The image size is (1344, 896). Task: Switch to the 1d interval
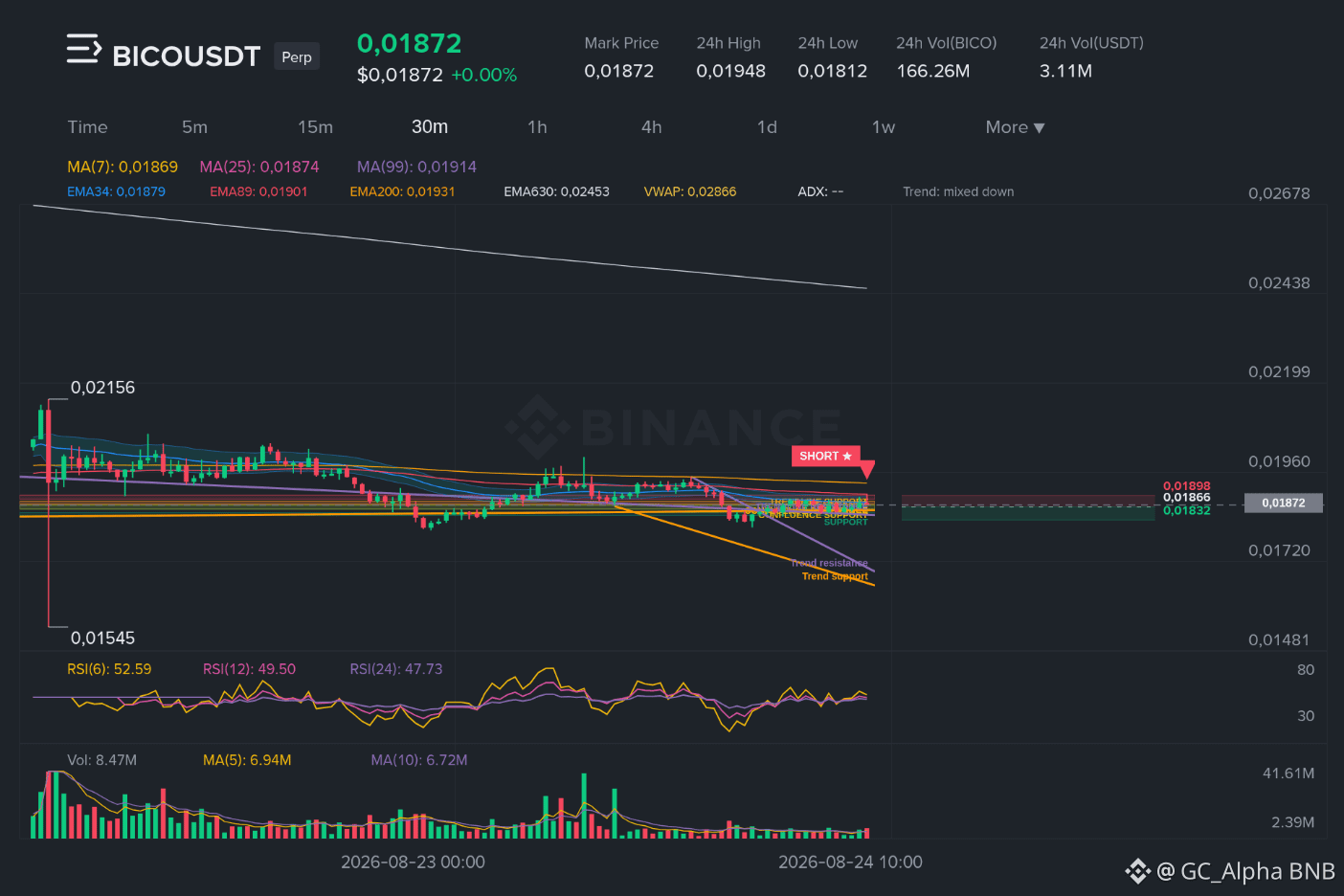tap(767, 127)
